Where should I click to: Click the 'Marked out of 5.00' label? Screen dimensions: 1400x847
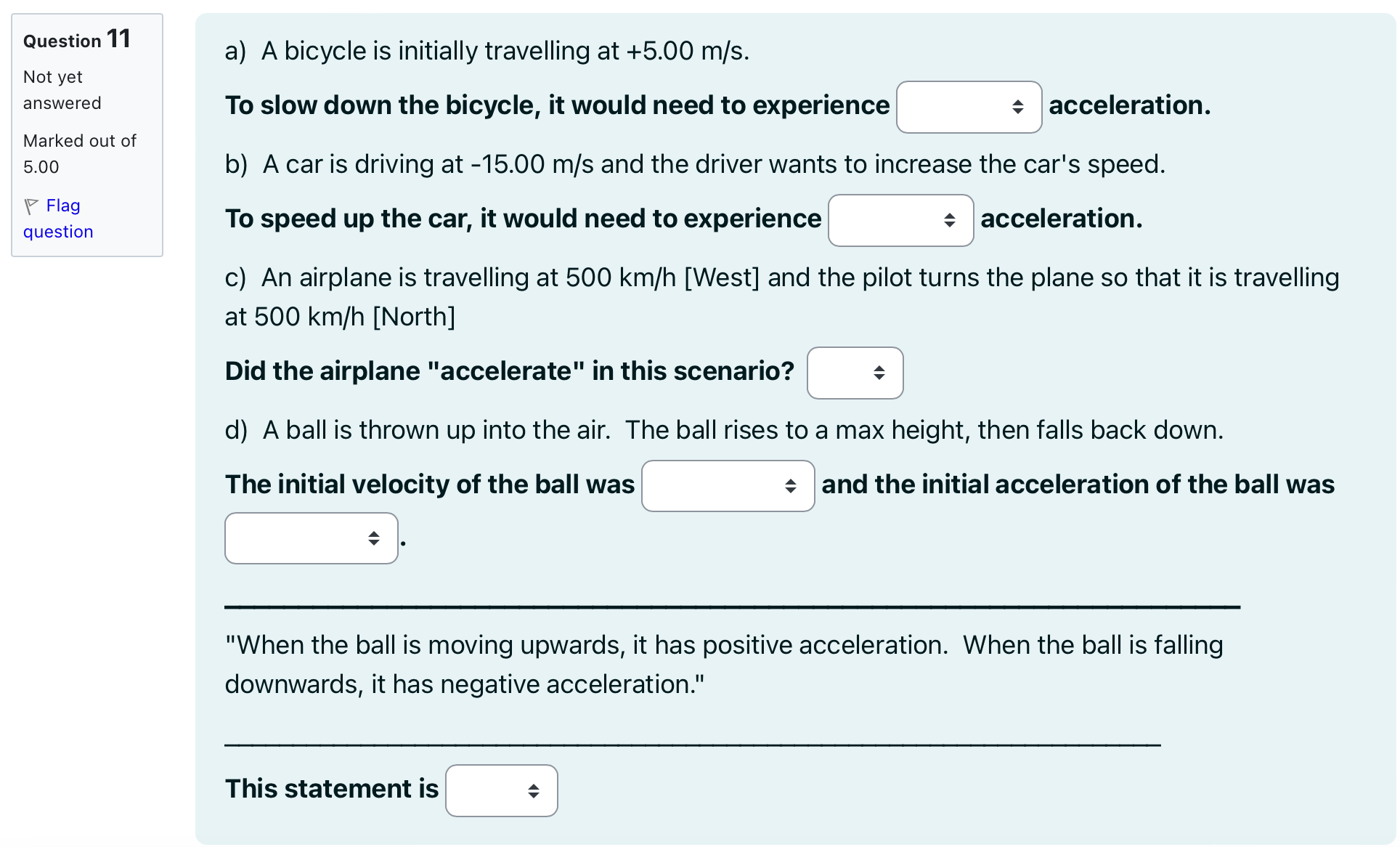coord(79,153)
